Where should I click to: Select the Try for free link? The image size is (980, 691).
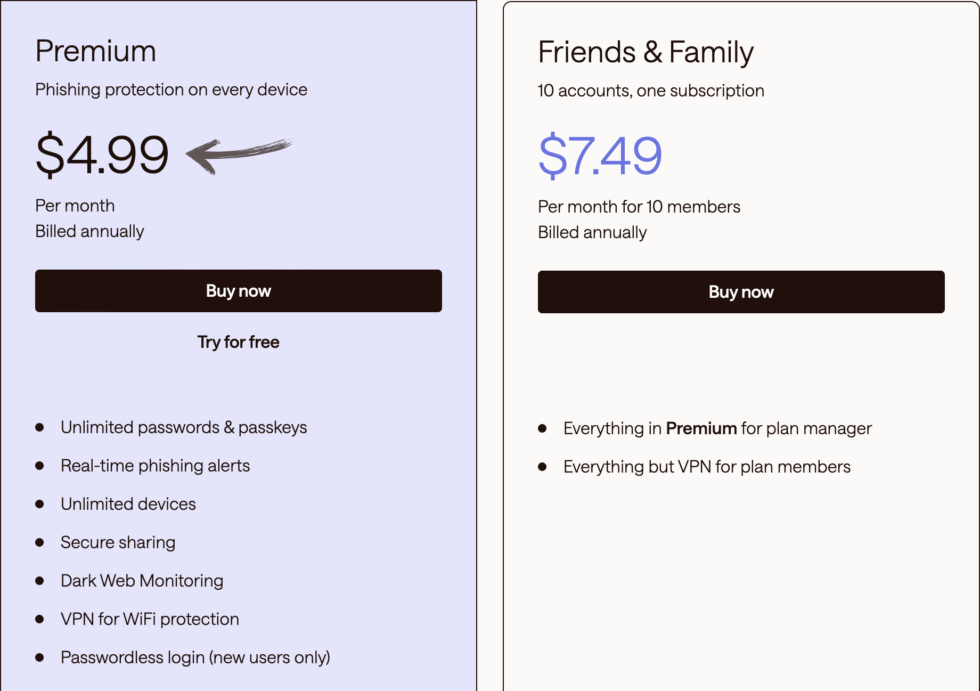click(x=238, y=342)
